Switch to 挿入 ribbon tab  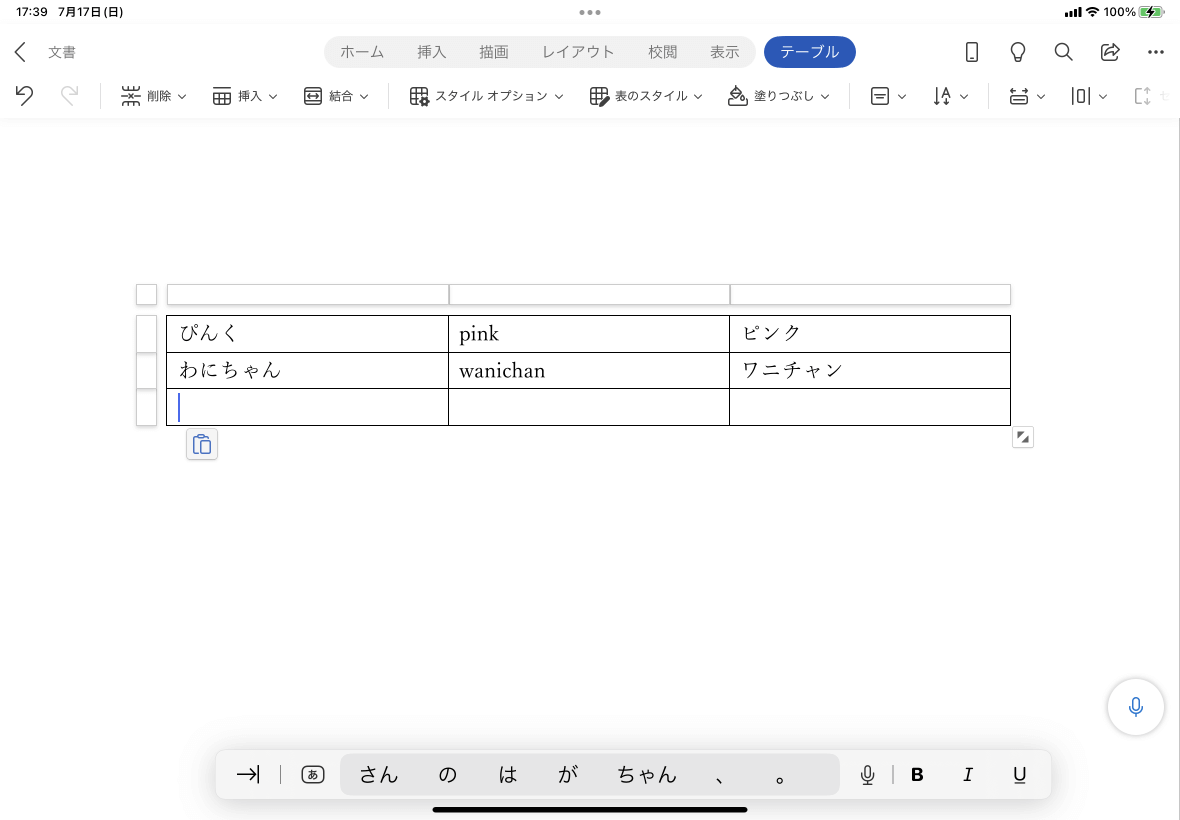431,52
